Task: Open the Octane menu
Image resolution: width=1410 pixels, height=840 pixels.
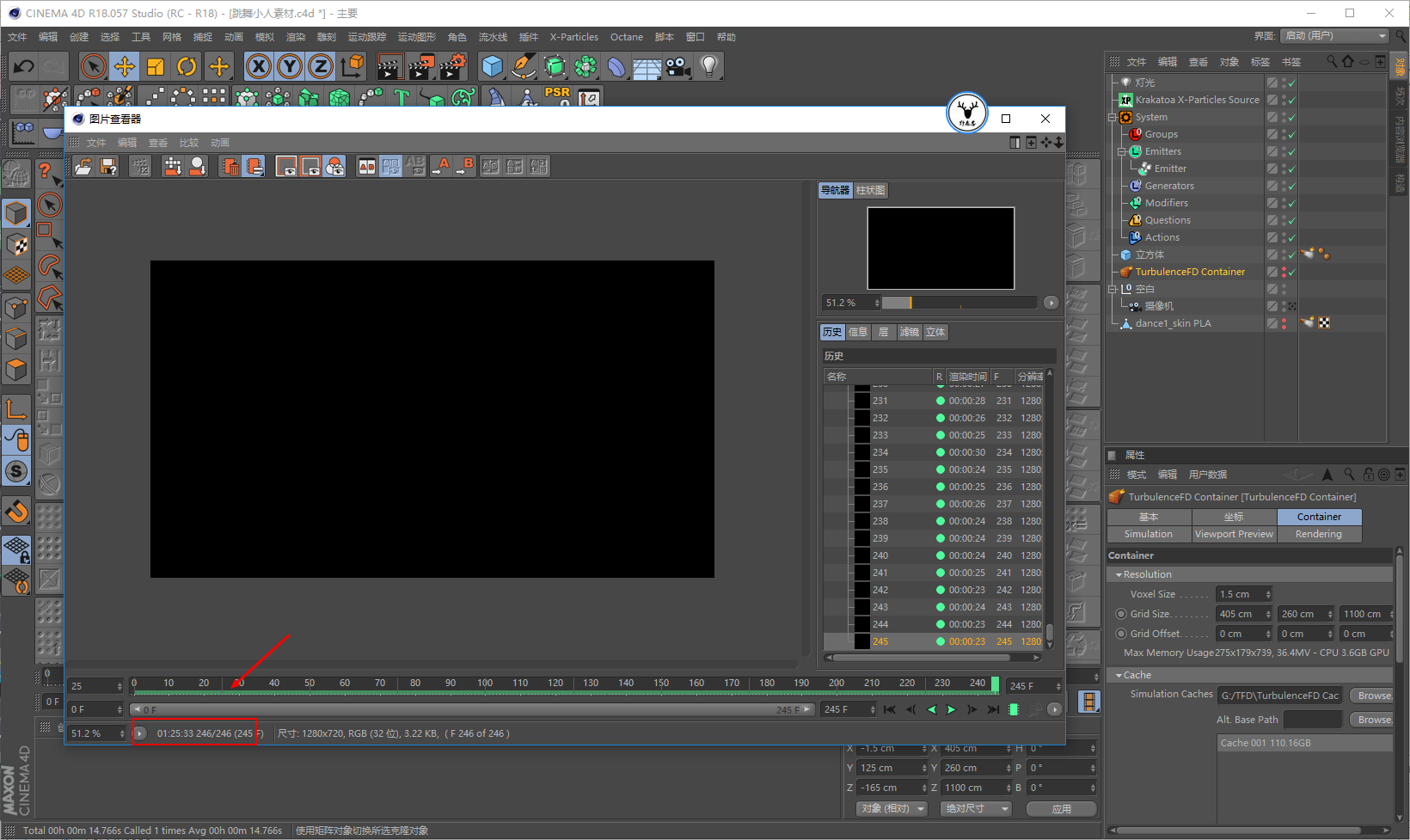Action: [x=627, y=37]
